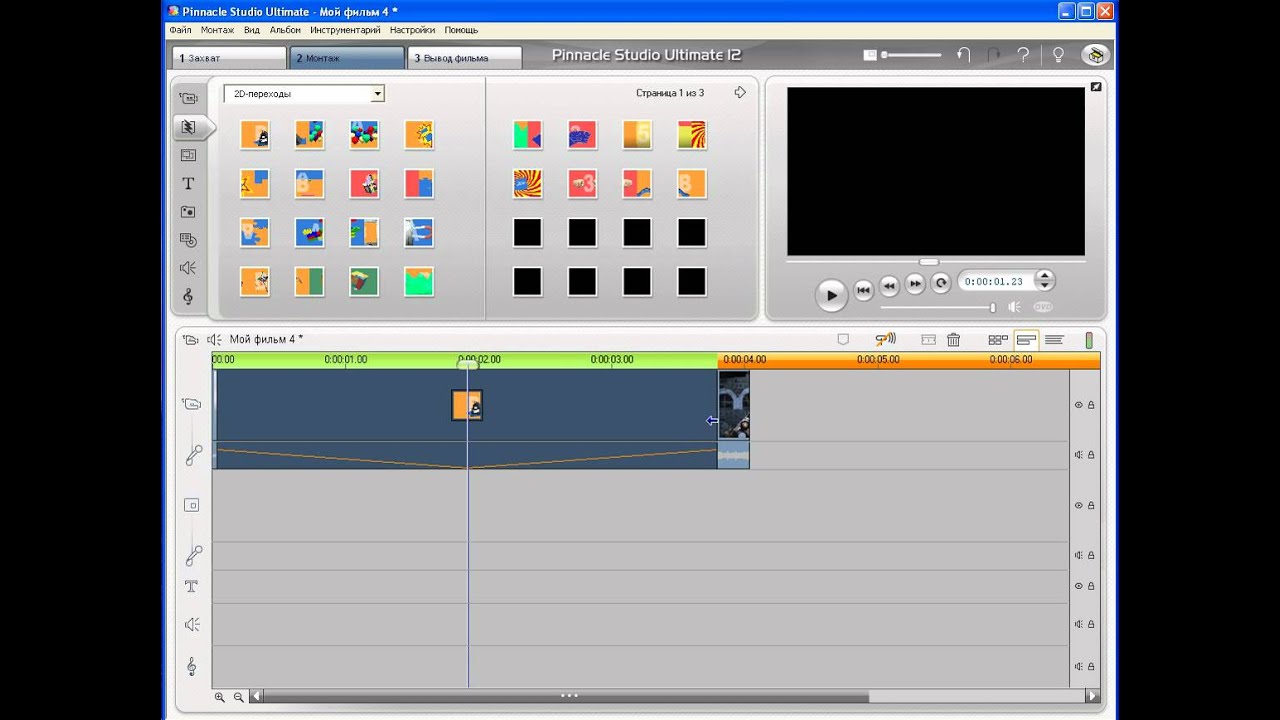Open the still photos album icon
The width and height of the screenshot is (1280, 720).
[188, 212]
